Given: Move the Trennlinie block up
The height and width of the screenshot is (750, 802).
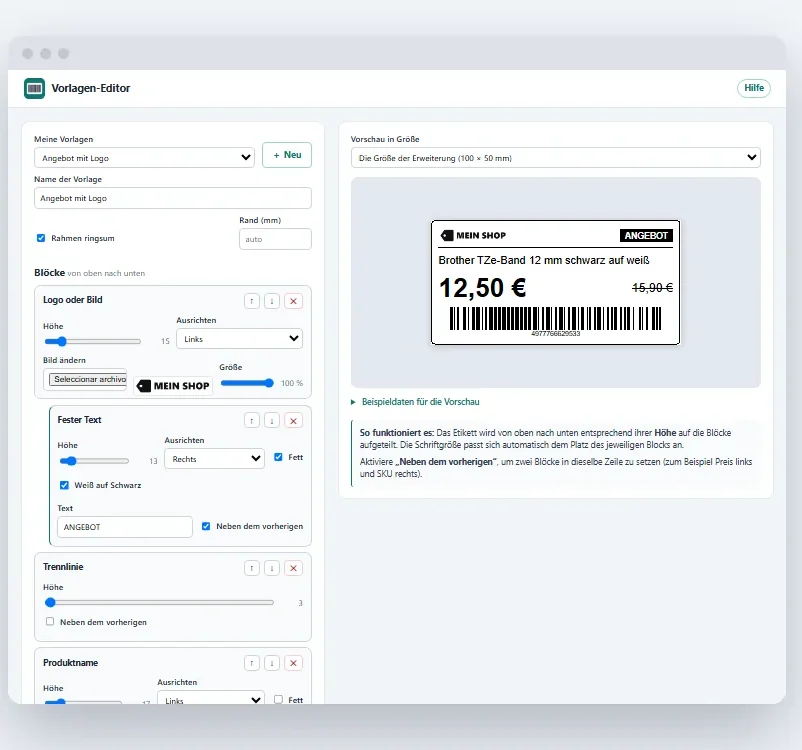Looking at the screenshot, I should point(252,568).
